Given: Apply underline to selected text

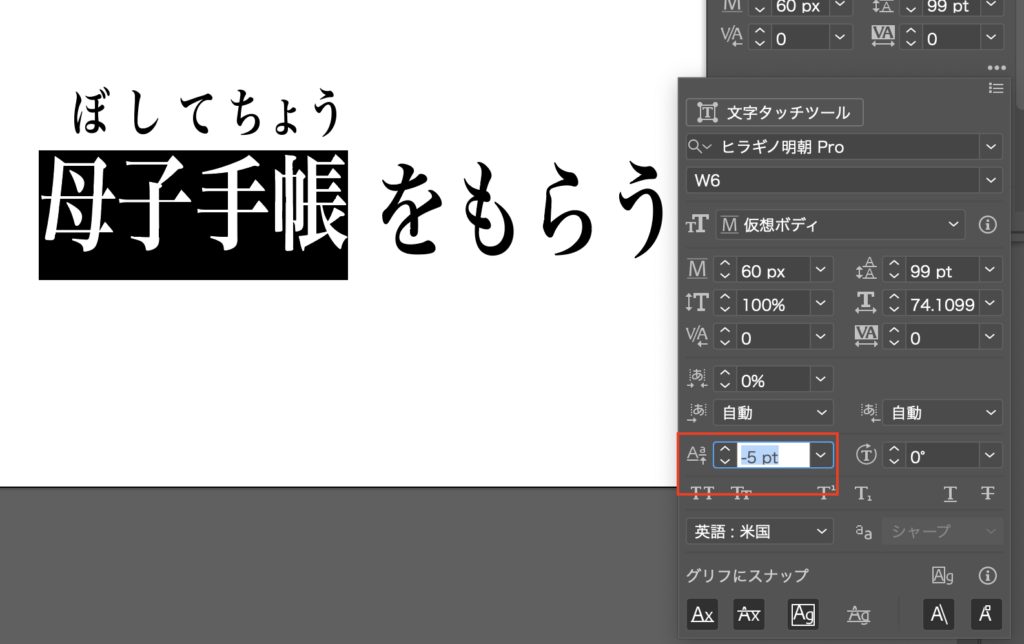Looking at the screenshot, I should pyautogui.click(x=950, y=492).
